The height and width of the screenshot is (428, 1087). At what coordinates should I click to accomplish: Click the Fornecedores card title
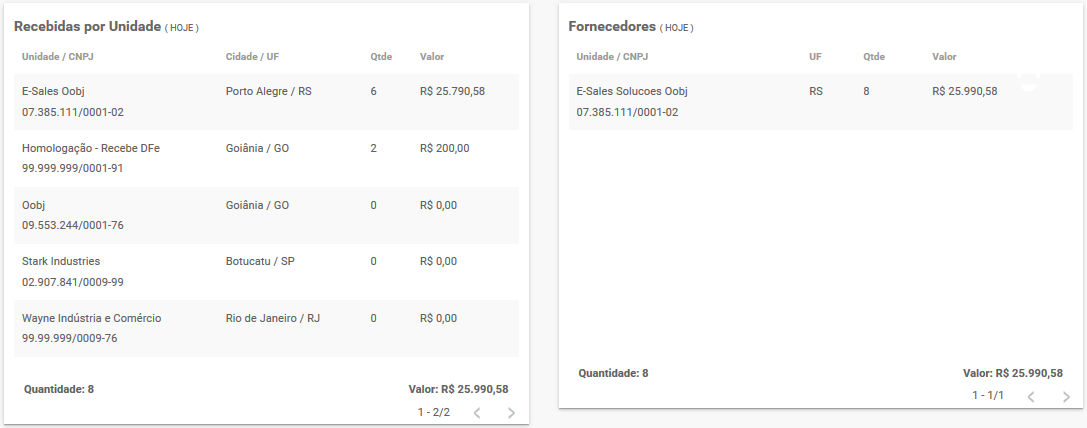[x=612, y=26]
